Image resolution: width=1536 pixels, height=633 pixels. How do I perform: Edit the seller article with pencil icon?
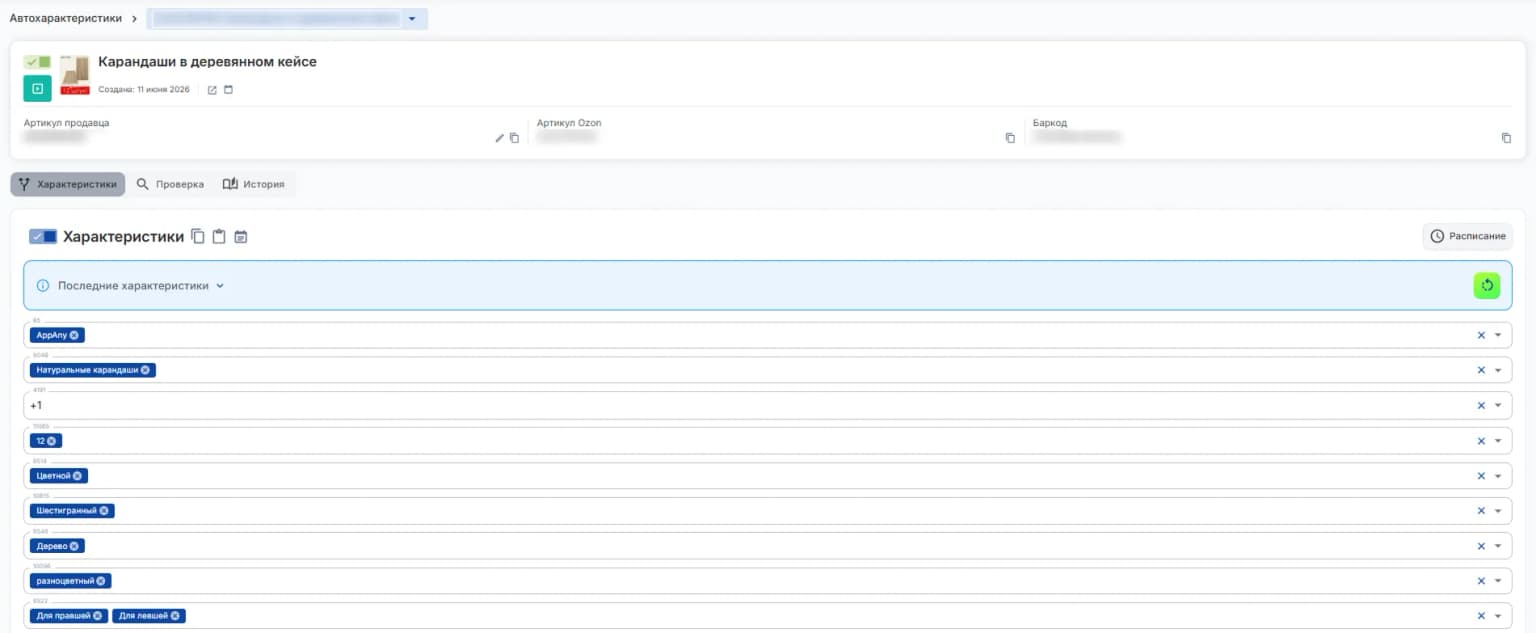(x=500, y=138)
